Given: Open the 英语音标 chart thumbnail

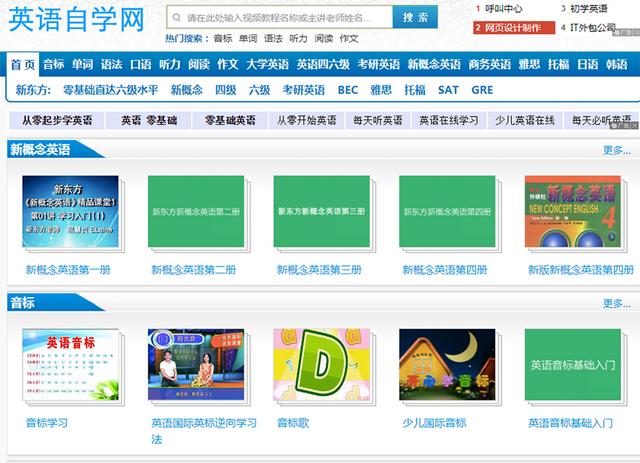Looking at the screenshot, I should [71, 365].
